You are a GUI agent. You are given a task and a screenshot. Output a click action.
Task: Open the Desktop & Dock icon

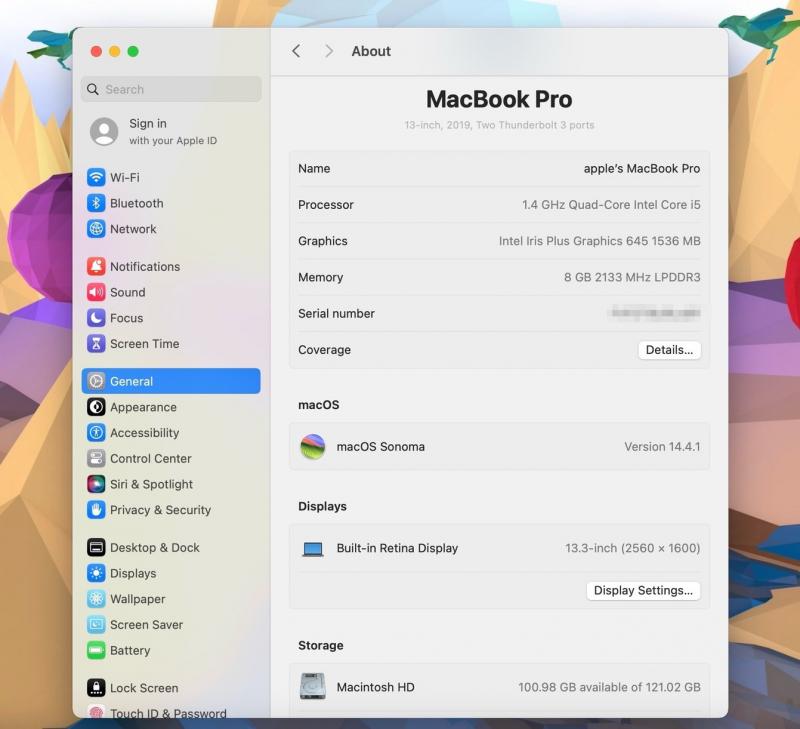[96, 547]
